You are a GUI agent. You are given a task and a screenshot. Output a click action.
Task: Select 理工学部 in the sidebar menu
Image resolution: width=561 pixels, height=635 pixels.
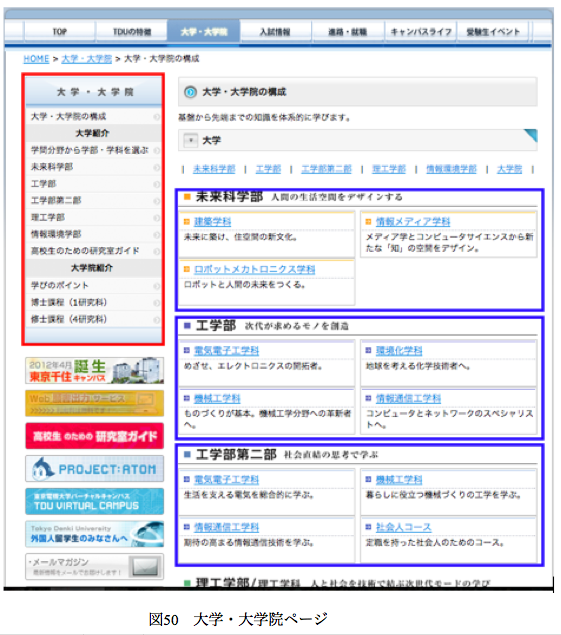coord(94,217)
